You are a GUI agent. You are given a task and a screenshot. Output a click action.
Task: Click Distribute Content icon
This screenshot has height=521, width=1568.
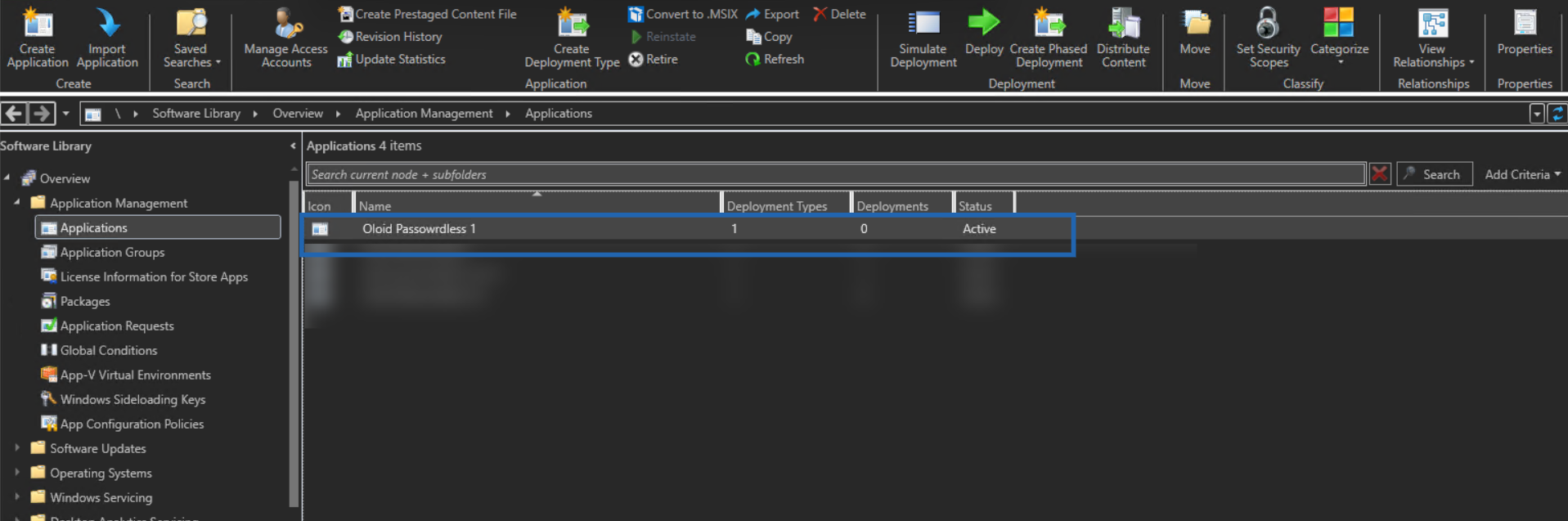point(1124,23)
